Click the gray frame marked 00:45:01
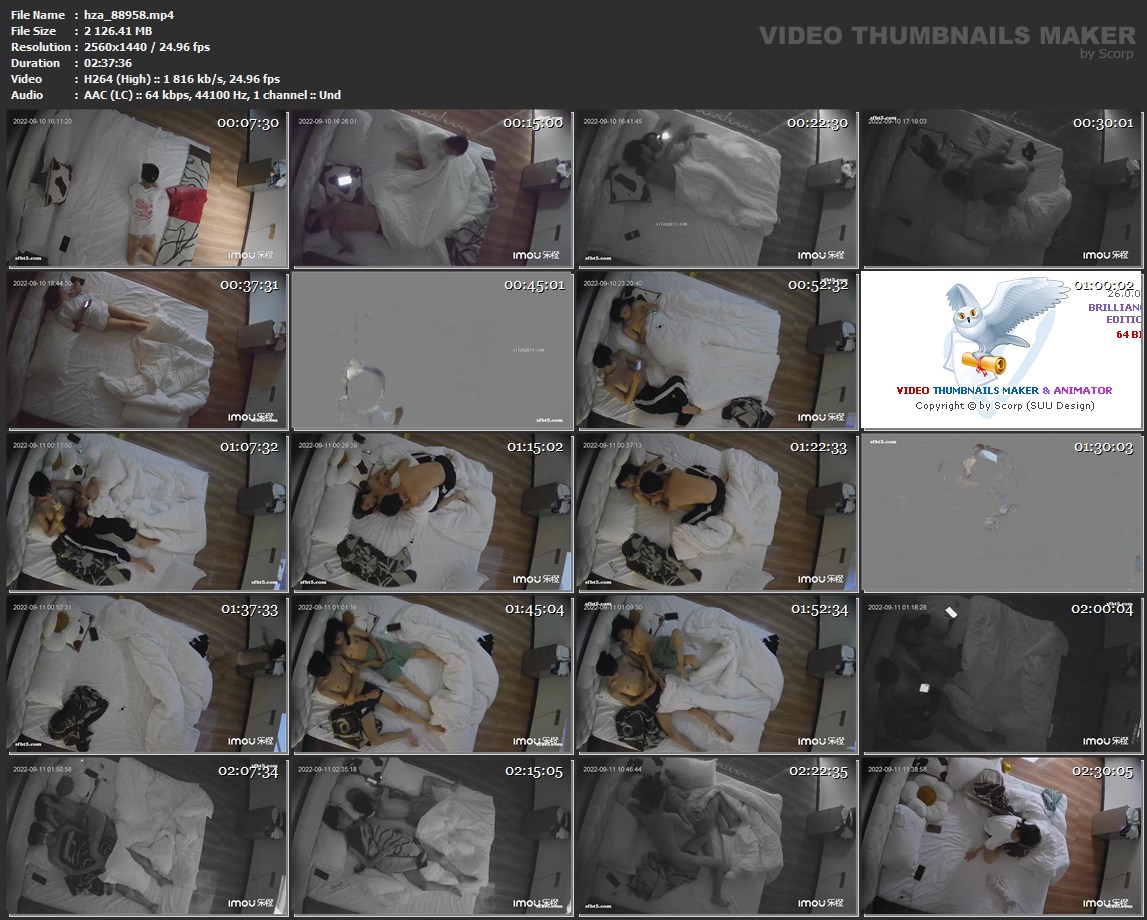1147x920 pixels. coord(432,350)
